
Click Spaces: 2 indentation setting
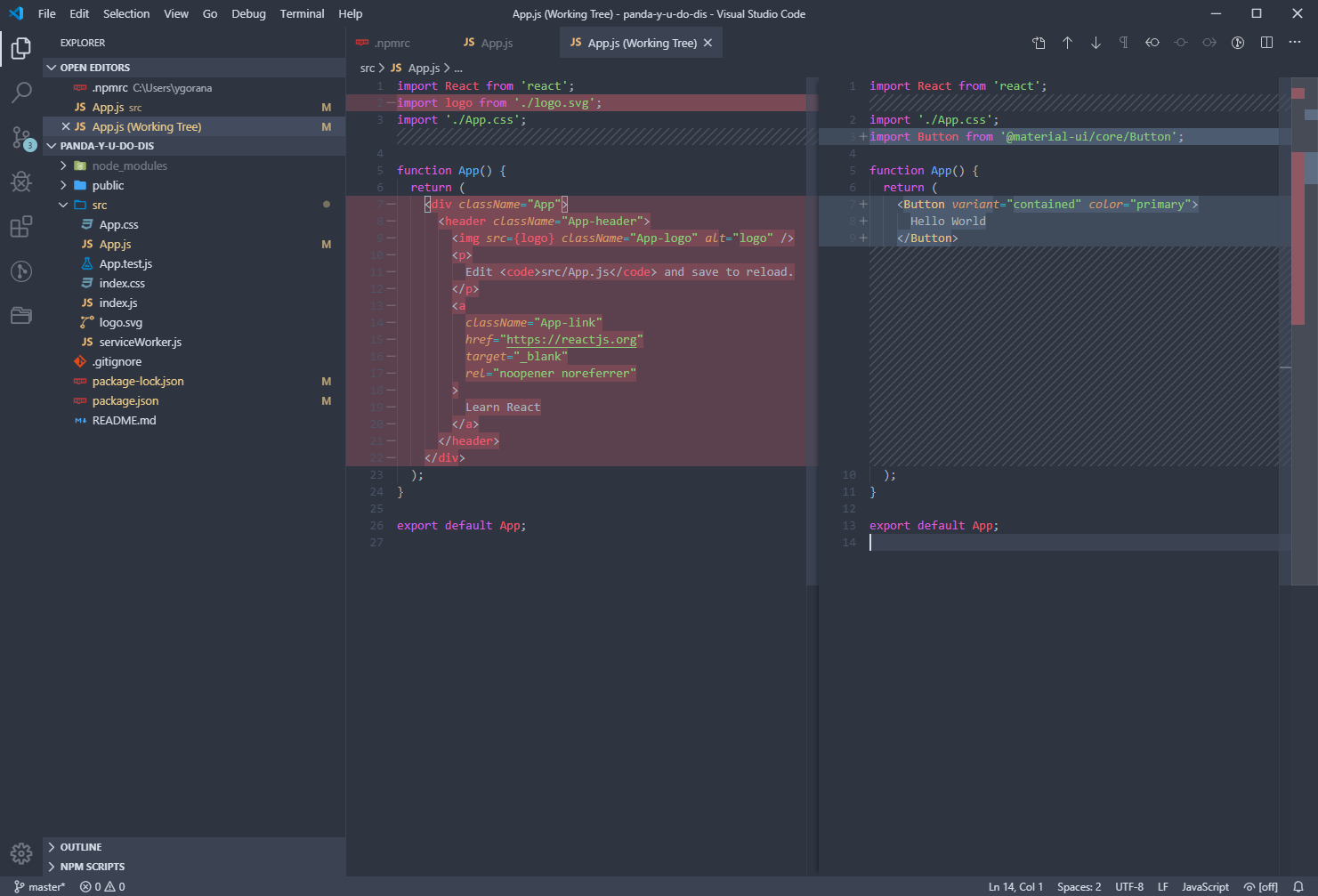1079,886
